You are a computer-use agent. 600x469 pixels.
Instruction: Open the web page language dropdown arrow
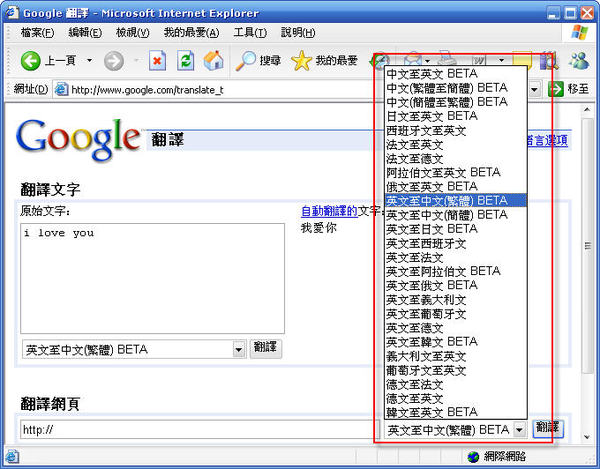[519, 430]
